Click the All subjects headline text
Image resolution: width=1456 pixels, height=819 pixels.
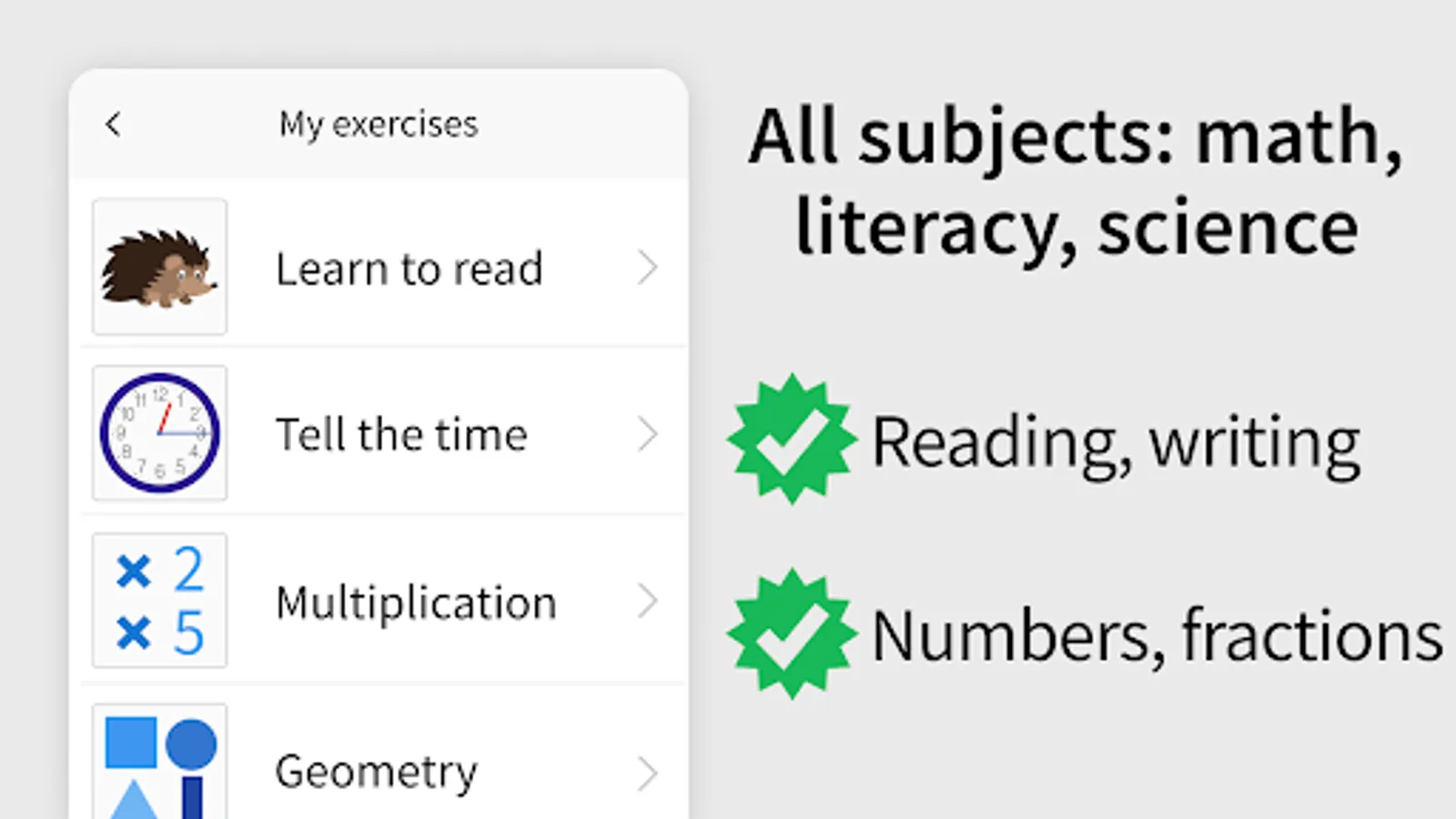pyautogui.click(x=1076, y=182)
